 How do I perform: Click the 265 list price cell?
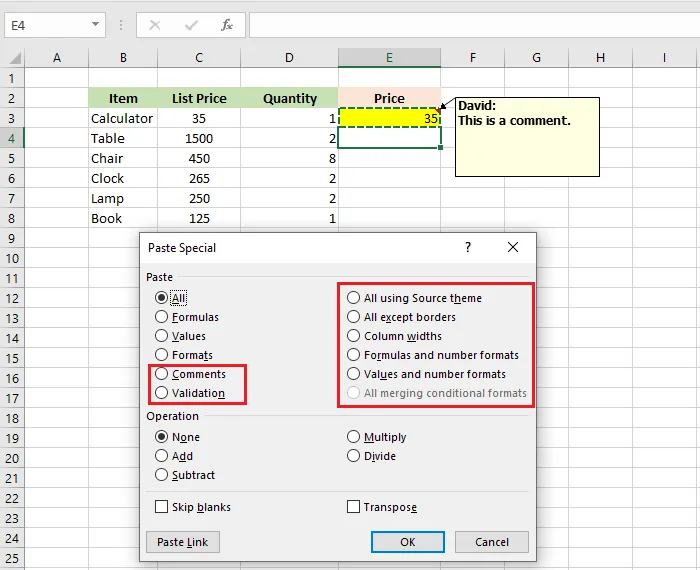pyautogui.click(x=199, y=178)
